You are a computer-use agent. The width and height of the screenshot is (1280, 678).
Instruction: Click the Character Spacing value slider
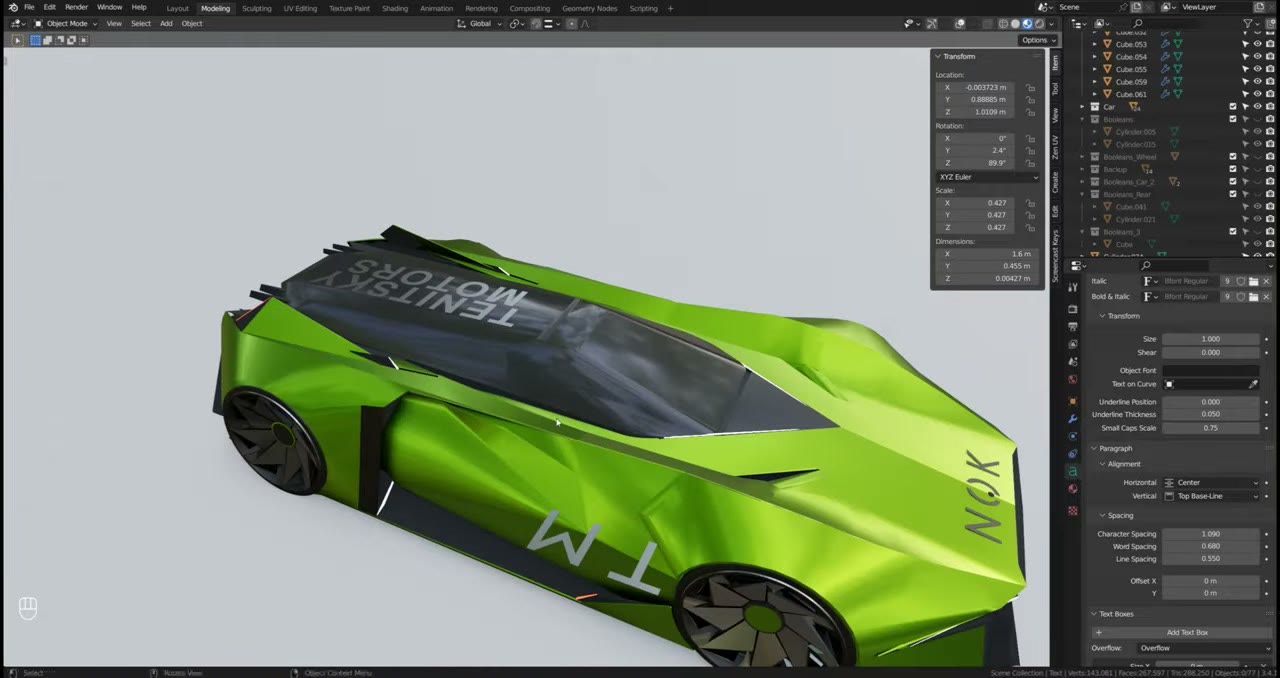[x=1212, y=534]
